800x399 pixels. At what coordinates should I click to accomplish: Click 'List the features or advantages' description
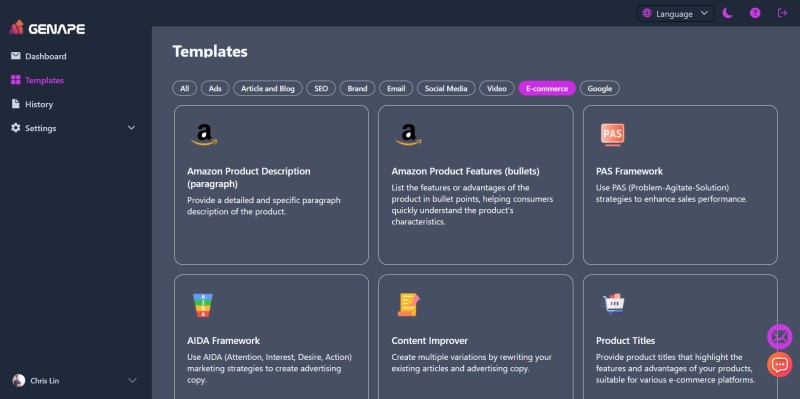click(x=472, y=205)
